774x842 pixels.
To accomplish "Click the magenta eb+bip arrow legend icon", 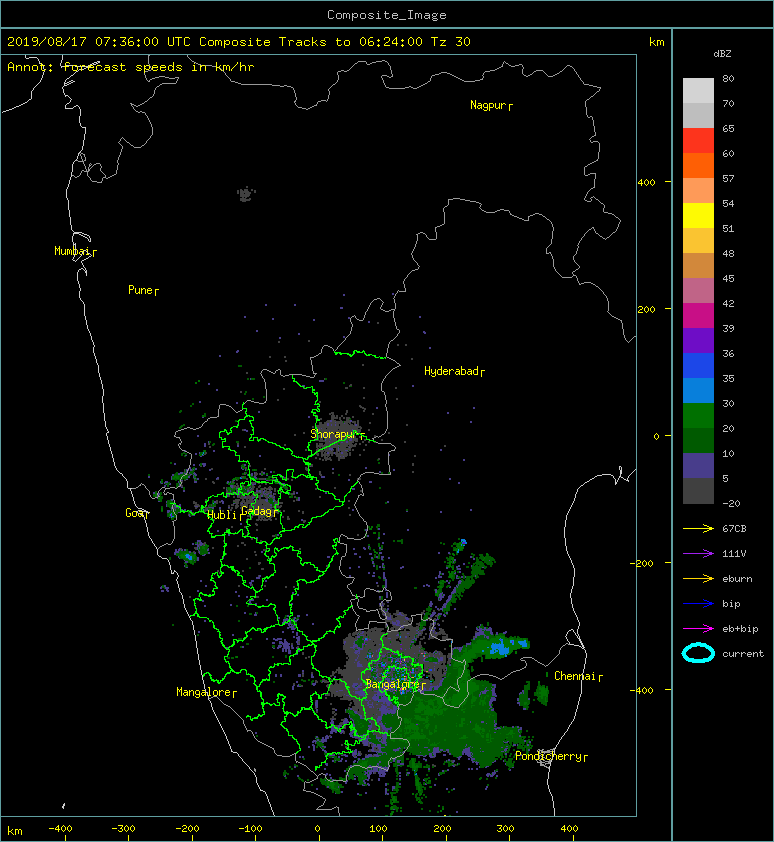I will [698, 628].
